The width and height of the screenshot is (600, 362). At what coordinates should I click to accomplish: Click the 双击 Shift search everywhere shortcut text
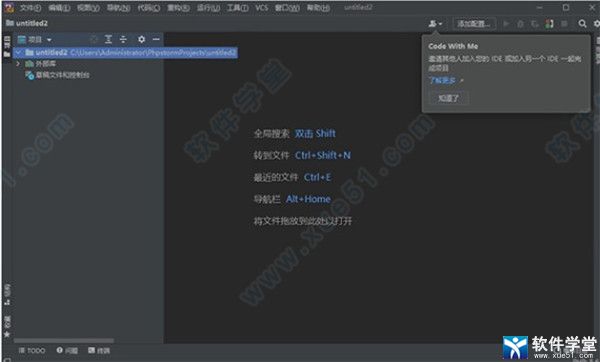(315, 134)
